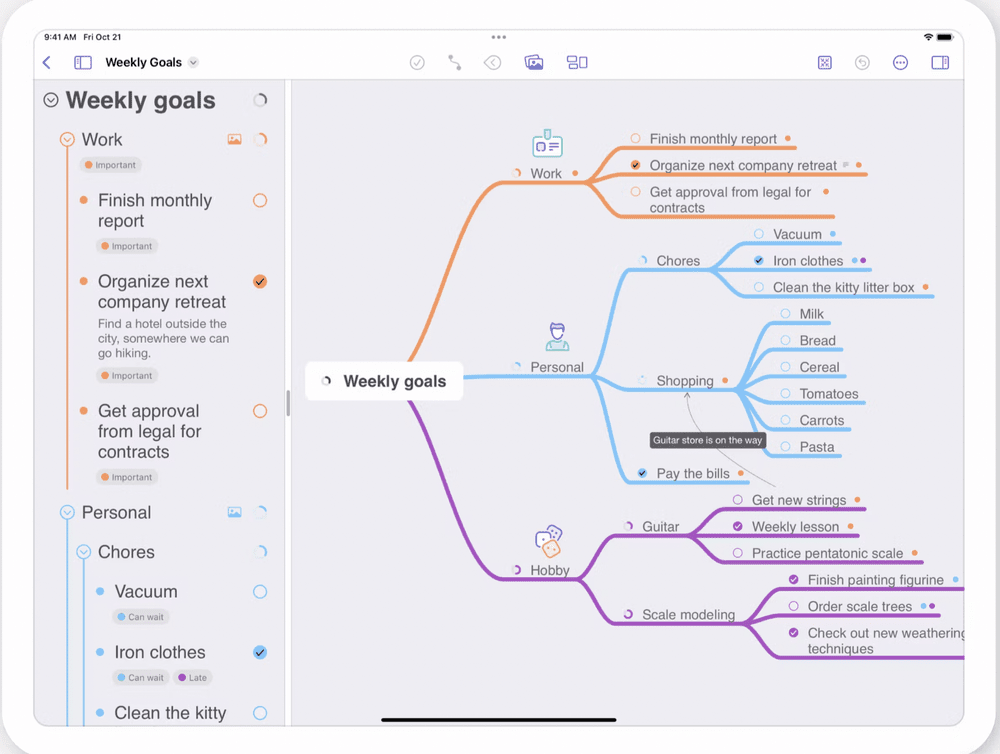Open the image gallery toolbar icon
Viewport: 1000px width, 754px height.
coord(534,62)
